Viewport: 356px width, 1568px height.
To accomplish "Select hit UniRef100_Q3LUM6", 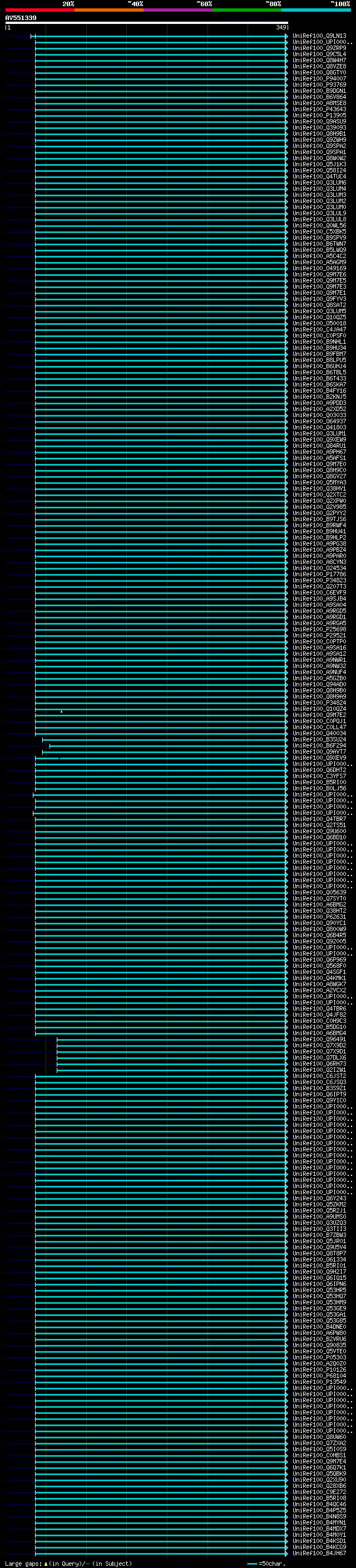I will pos(319,182).
